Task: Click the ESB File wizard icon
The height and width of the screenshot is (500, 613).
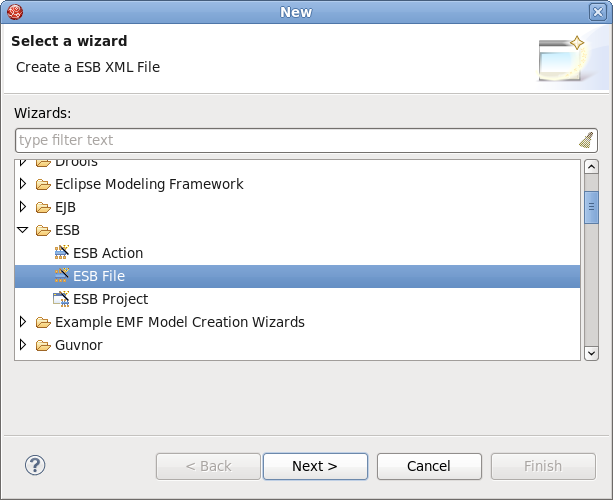Action: click(x=61, y=276)
